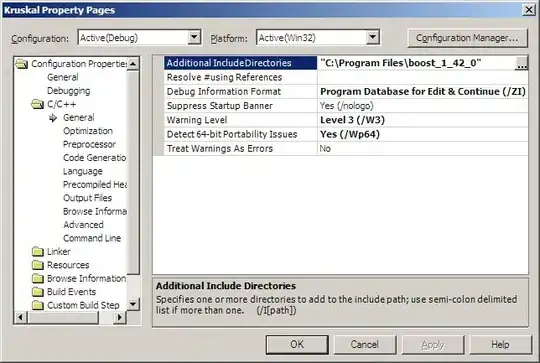The width and height of the screenshot is (540, 363).
Task: Click the Browse Information folder icon
Action: coord(38,278)
